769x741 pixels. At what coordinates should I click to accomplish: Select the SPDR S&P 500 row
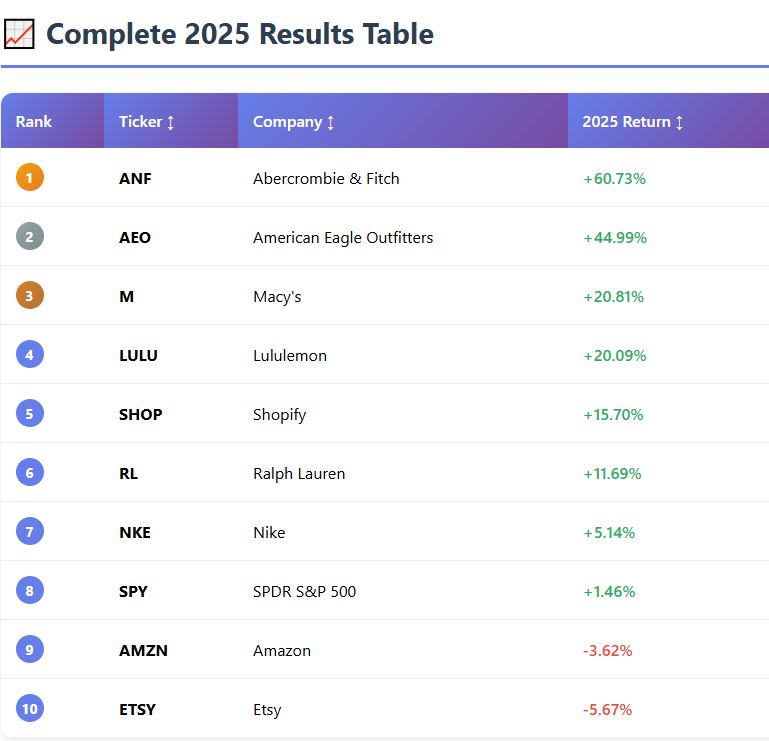coord(304,592)
